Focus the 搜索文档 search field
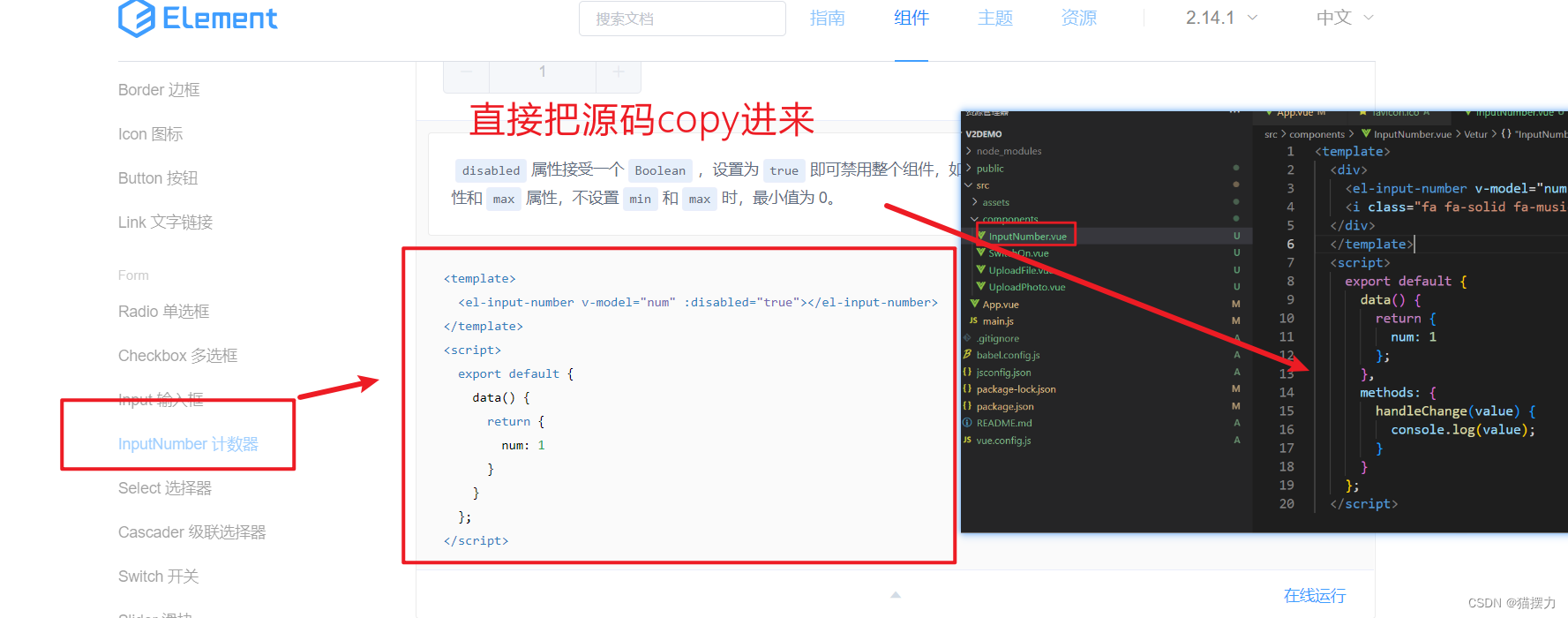 click(682, 19)
